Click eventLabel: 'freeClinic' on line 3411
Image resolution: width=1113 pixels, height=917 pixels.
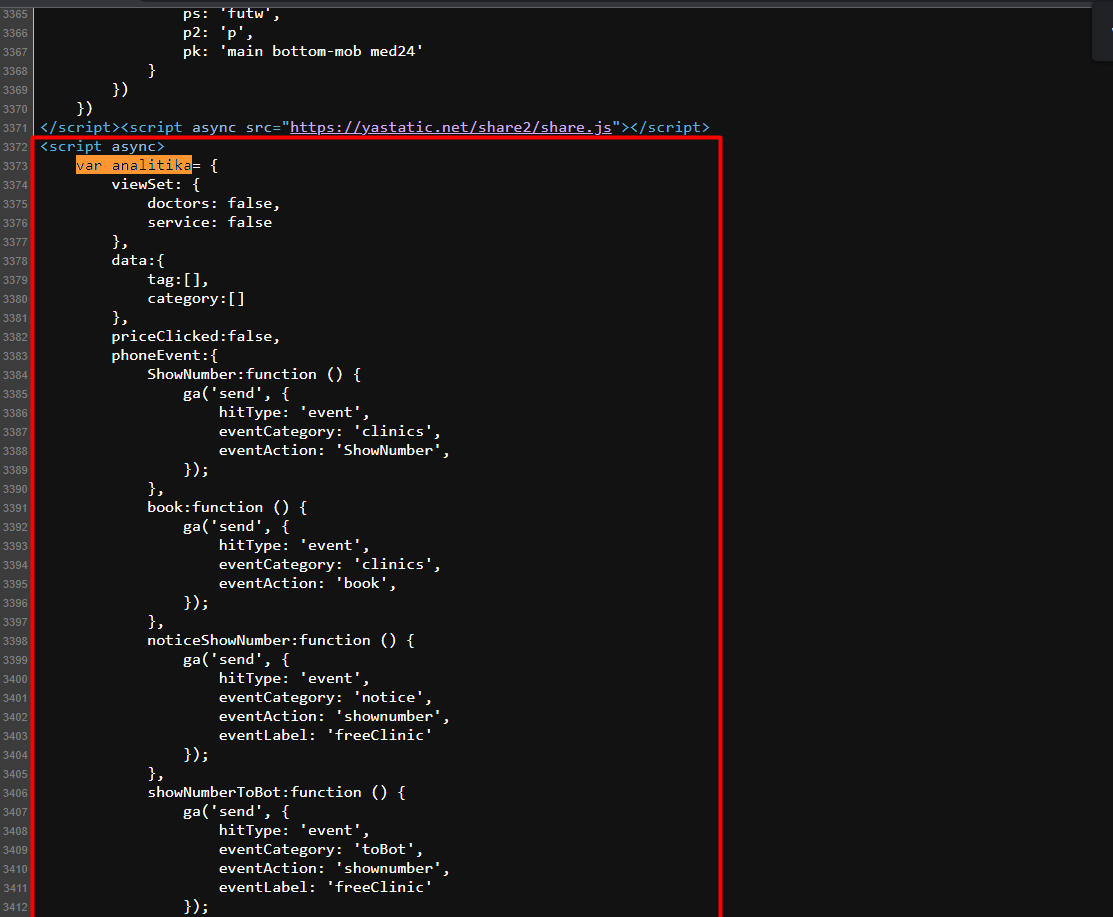point(325,887)
